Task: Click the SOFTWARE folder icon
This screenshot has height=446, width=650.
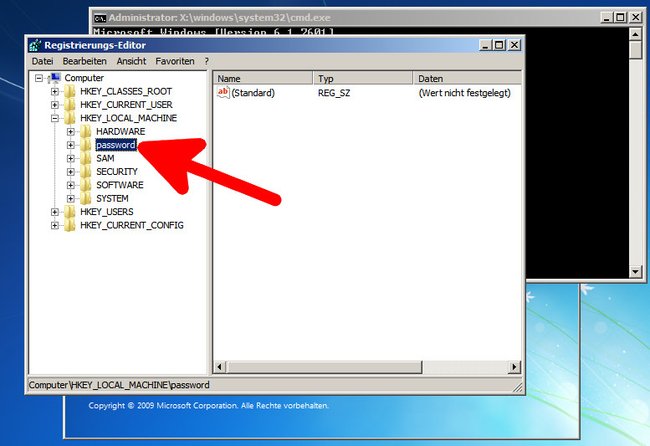Action: [85, 185]
